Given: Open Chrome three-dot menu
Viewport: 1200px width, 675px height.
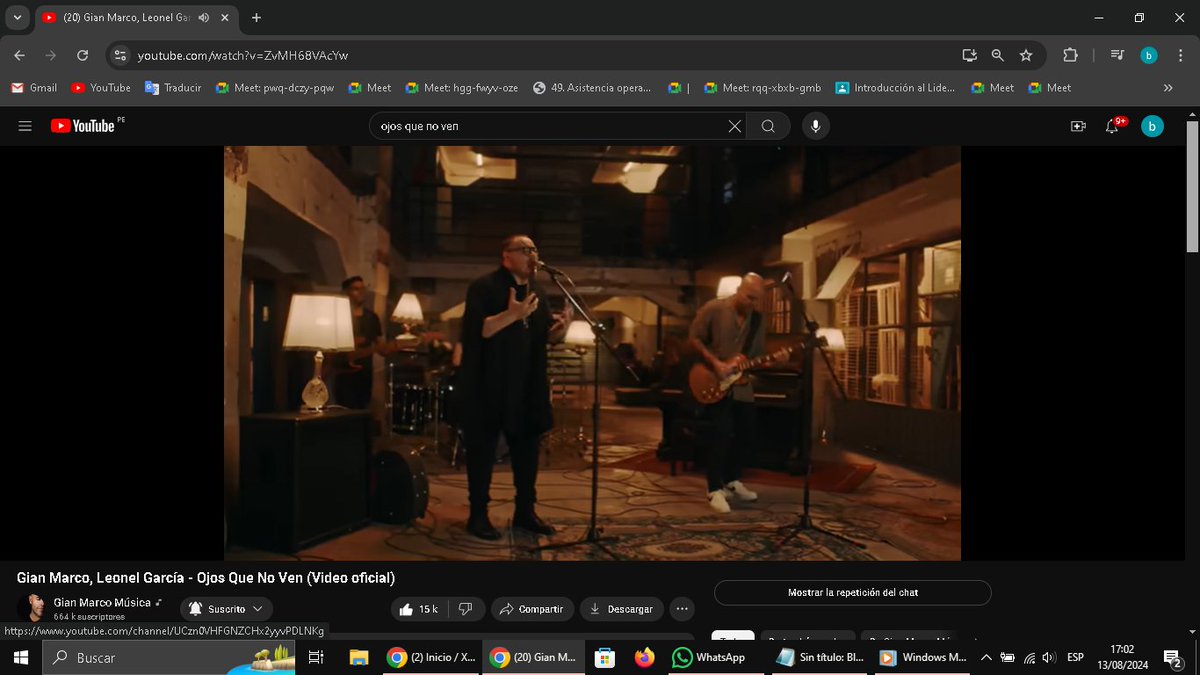Looking at the screenshot, I should click(1179, 56).
